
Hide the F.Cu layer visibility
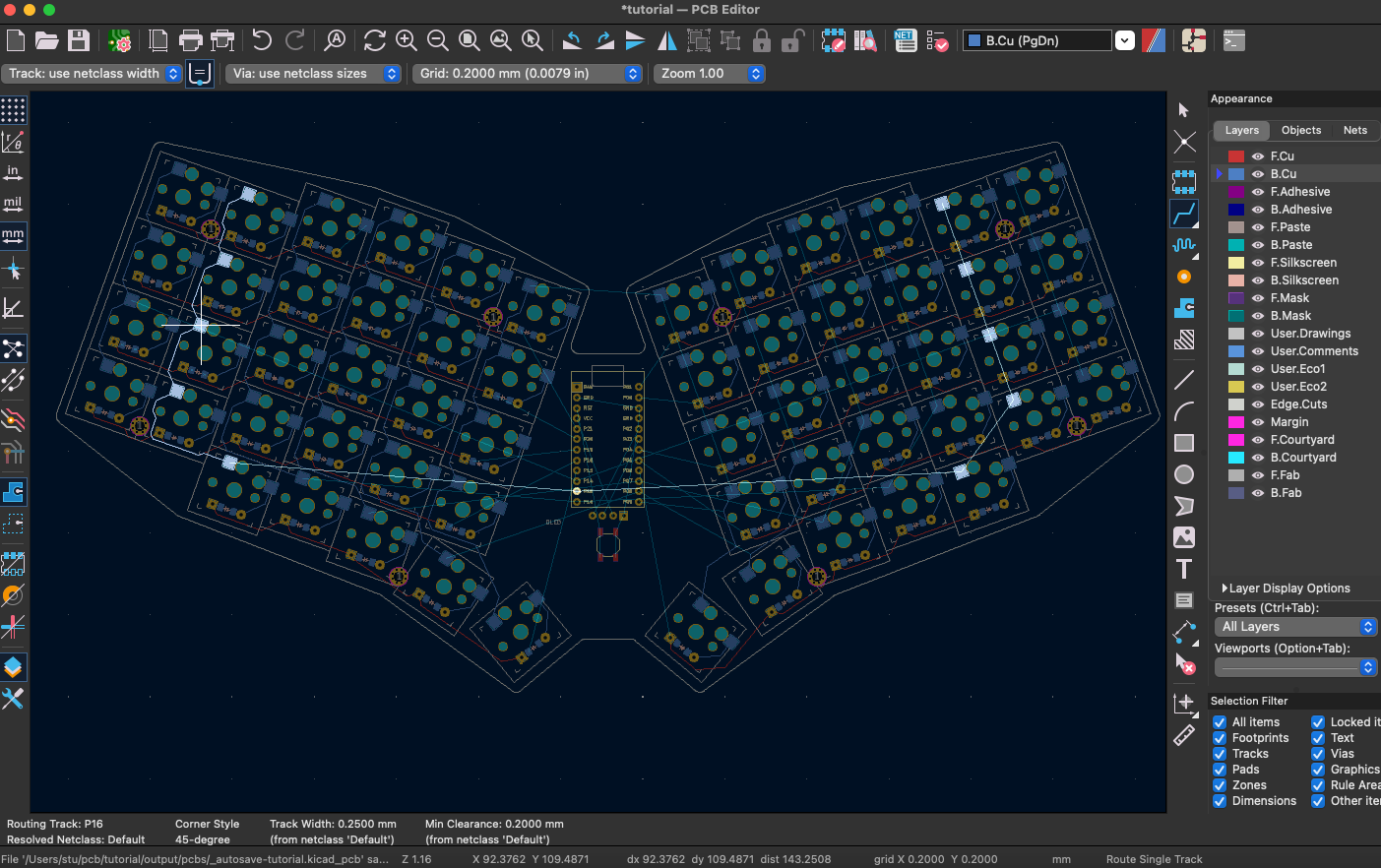tap(1258, 155)
